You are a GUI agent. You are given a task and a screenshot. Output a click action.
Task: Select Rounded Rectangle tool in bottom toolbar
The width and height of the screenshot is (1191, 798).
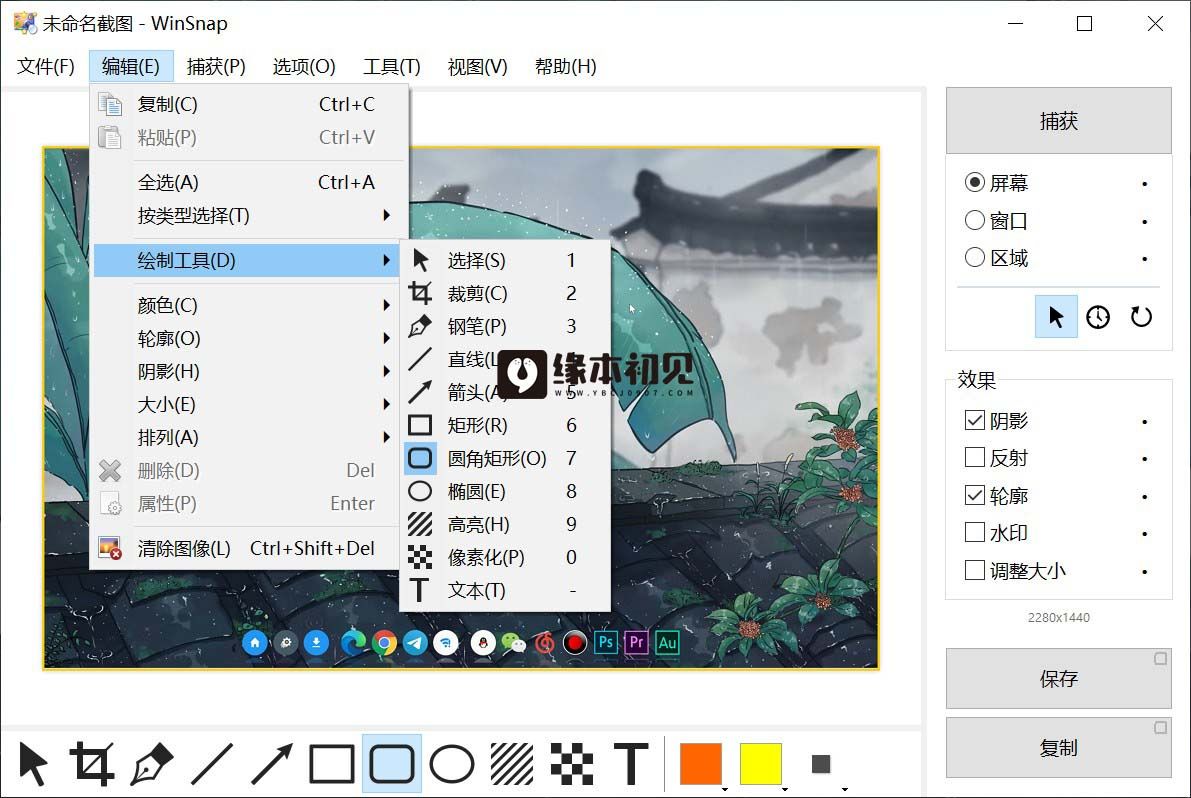click(392, 764)
